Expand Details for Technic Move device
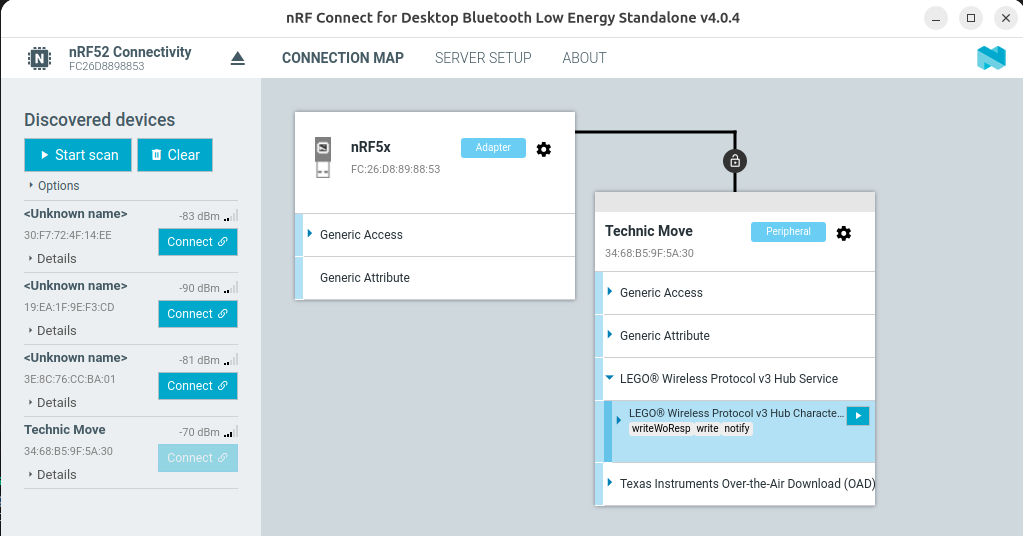 [x=51, y=474]
